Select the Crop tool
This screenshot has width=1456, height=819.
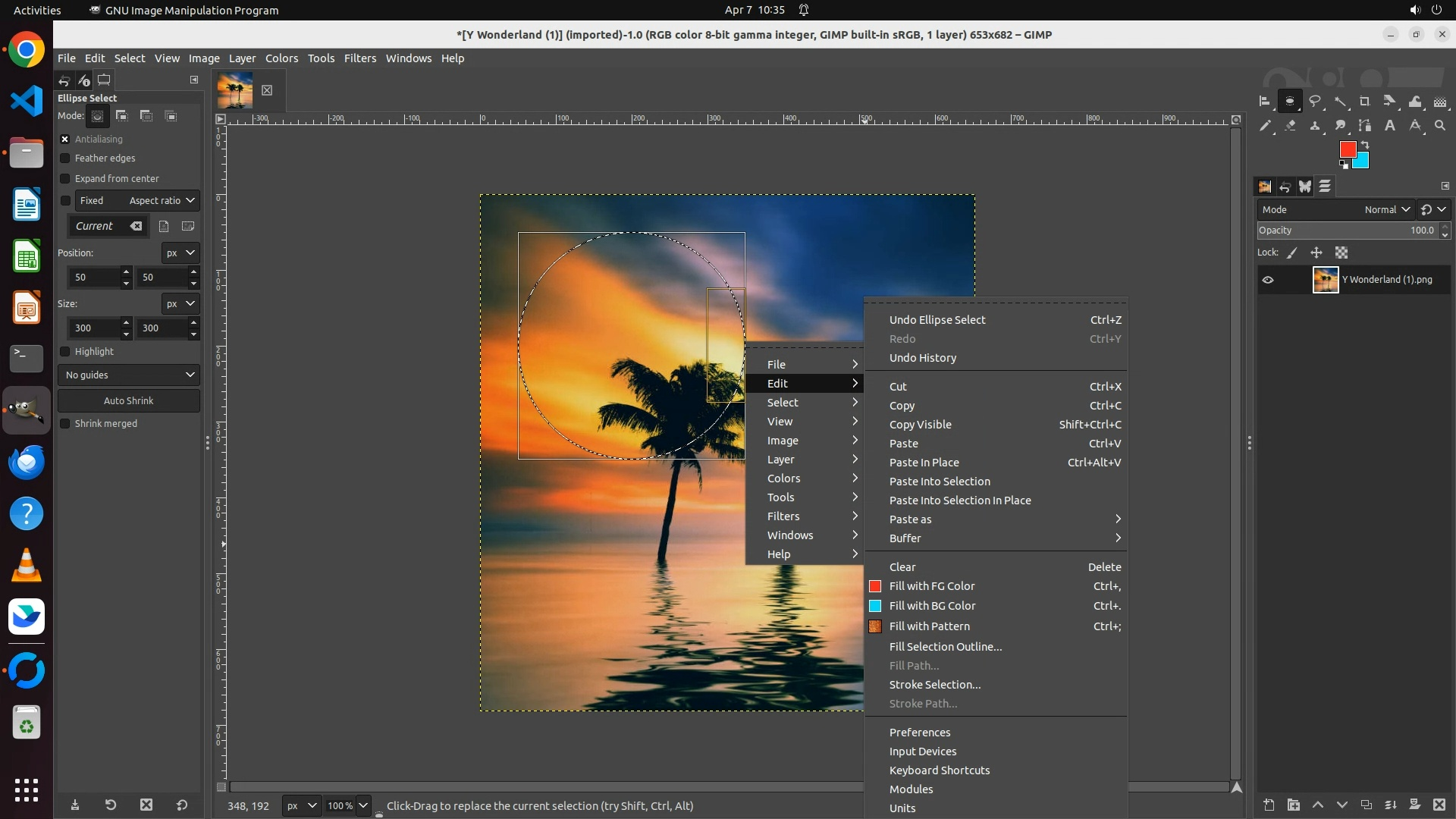coord(1365,101)
